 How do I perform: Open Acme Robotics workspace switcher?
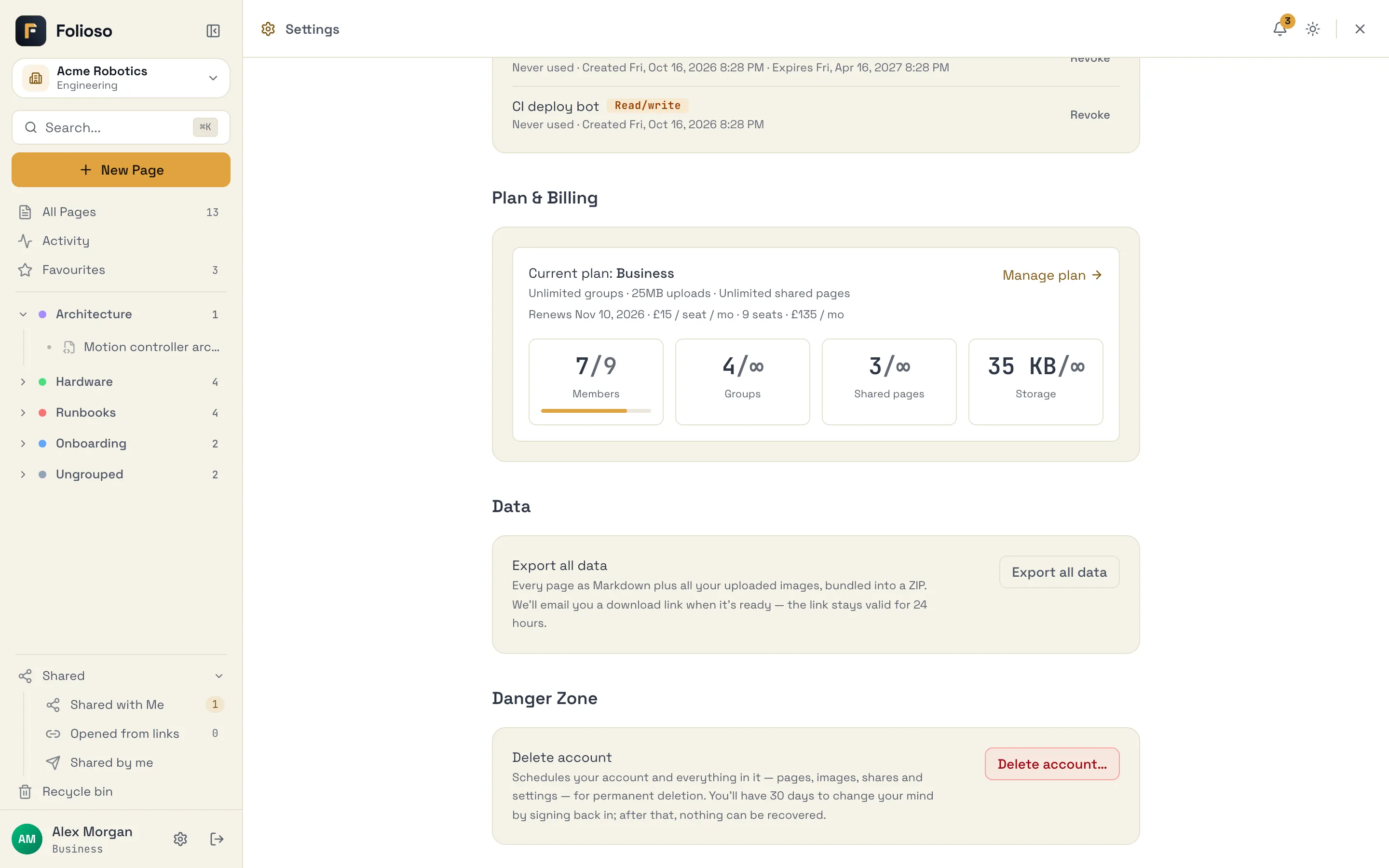(x=121, y=78)
